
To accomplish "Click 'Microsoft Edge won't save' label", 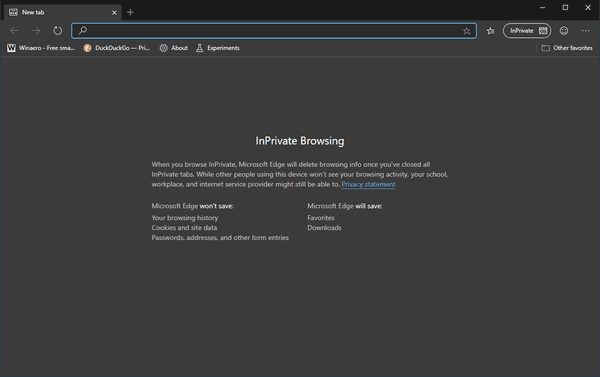I will 192,206.
